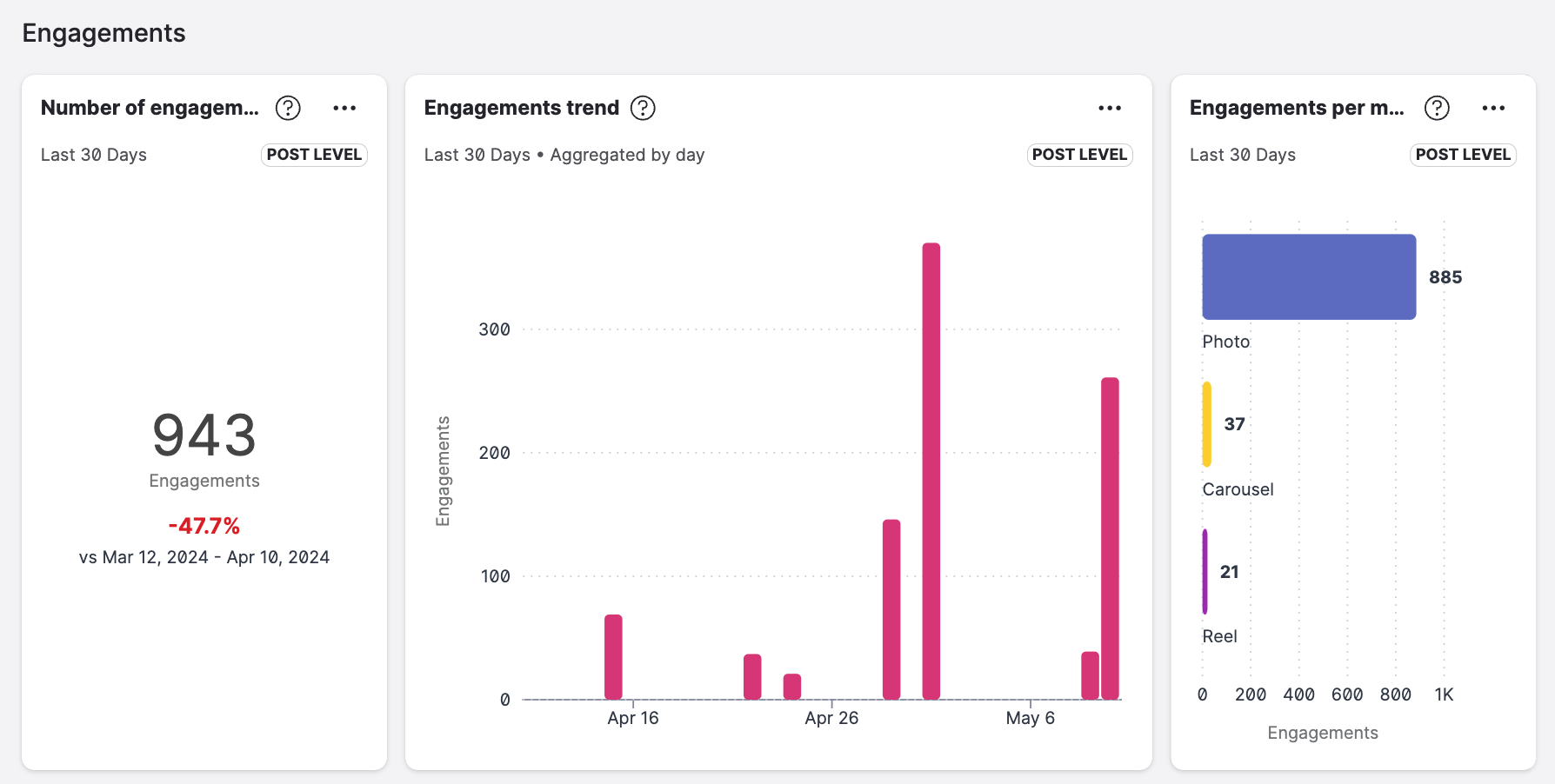The height and width of the screenshot is (784, 1555).
Task: Toggle the POST LEVEL badge on the engagements card
Action: click(x=314, y=154)
